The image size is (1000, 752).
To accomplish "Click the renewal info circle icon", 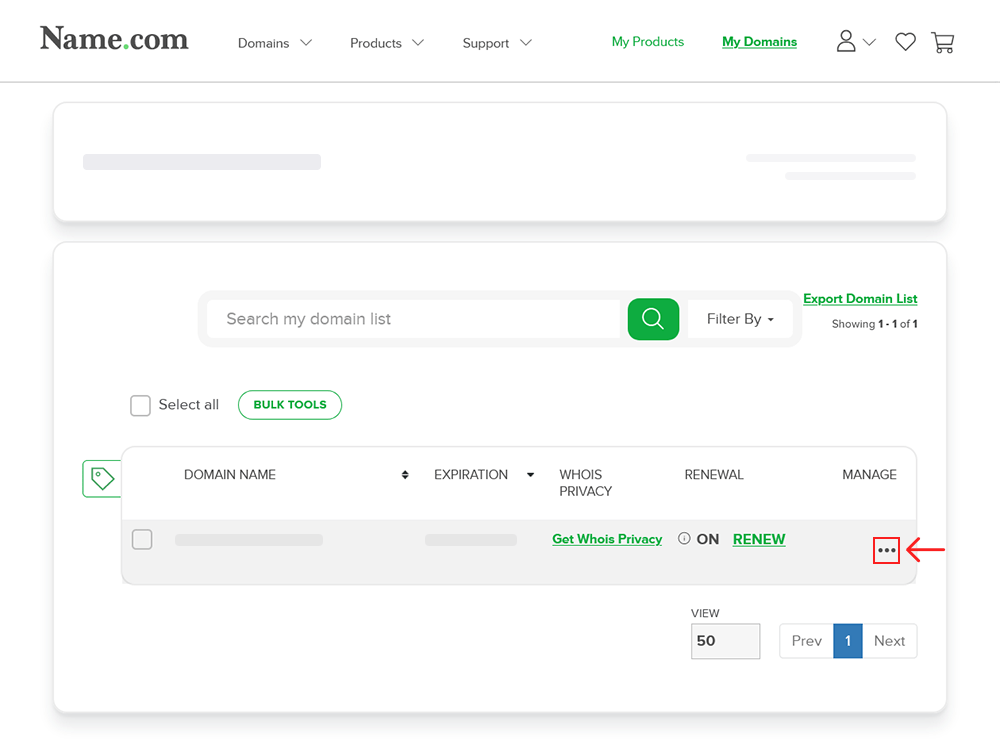I will pyautogui.click(x=684, y=538).
